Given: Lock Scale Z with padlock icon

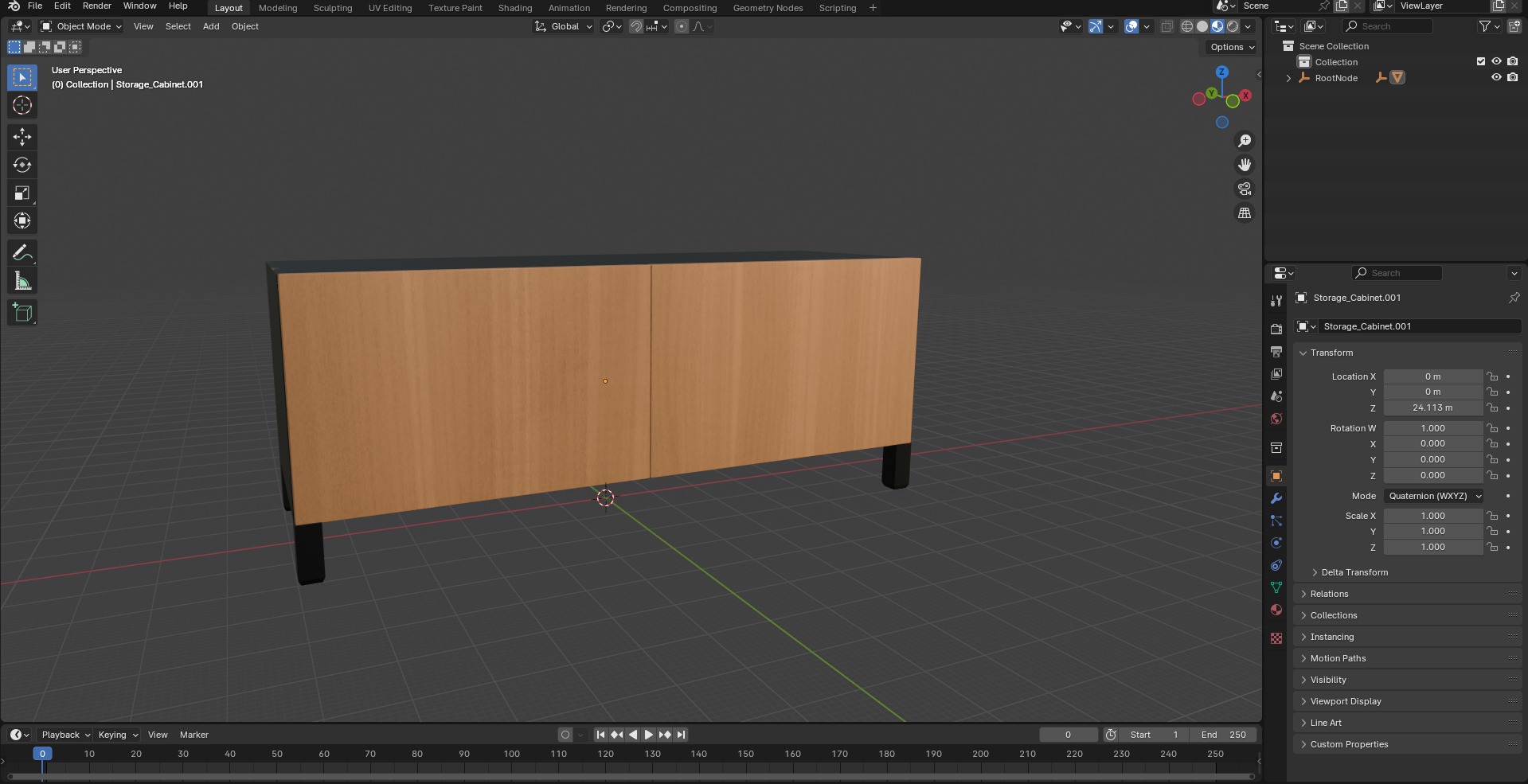Looking at the screenshot, I should pos(1493,548).
